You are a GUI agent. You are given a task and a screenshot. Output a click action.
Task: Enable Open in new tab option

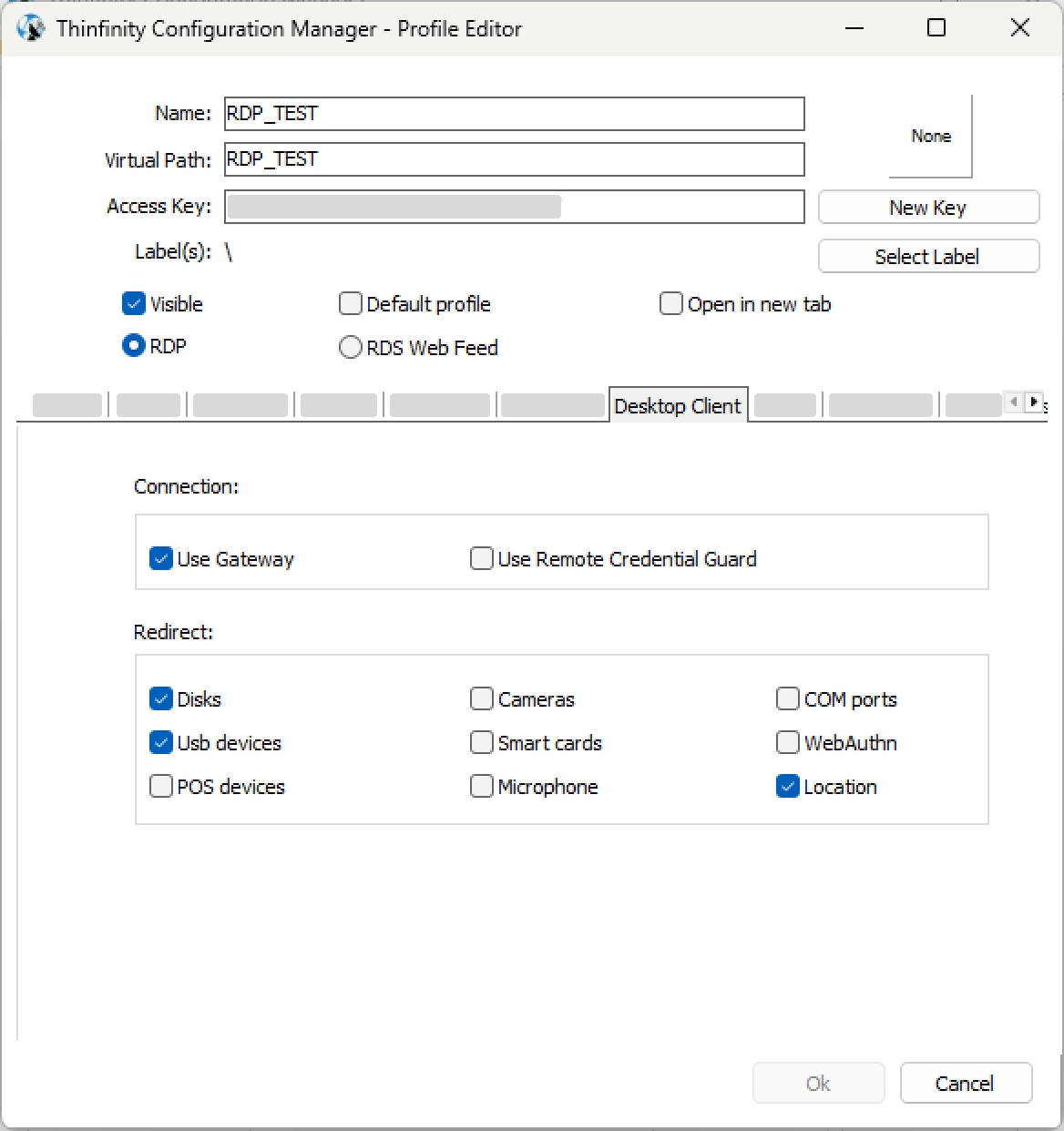671,304
